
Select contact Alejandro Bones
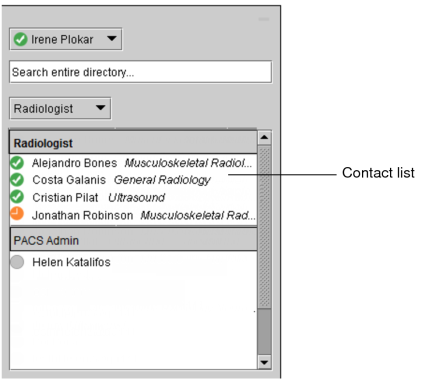(133, 163)
